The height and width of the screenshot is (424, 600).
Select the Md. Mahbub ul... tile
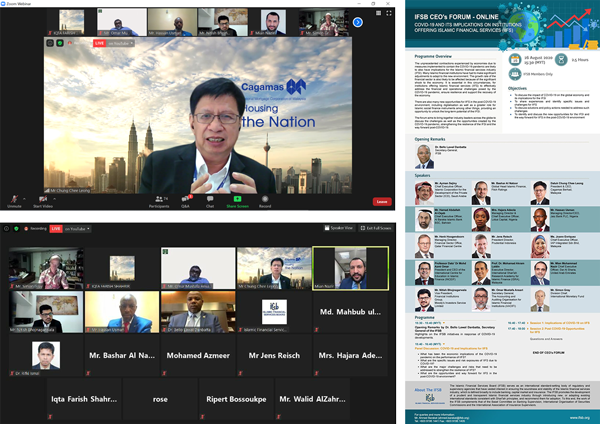coord(350,312)
